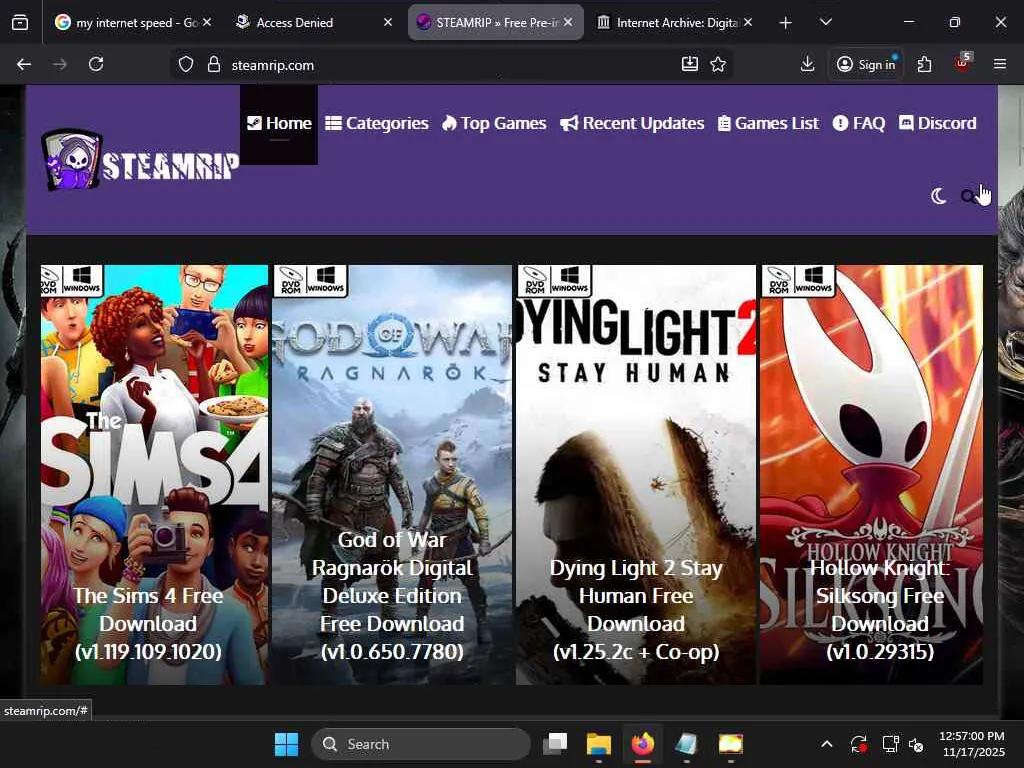This screenshot has width=1024, height=768.
Task: Show hidden system tray icons
Action: 827,744
